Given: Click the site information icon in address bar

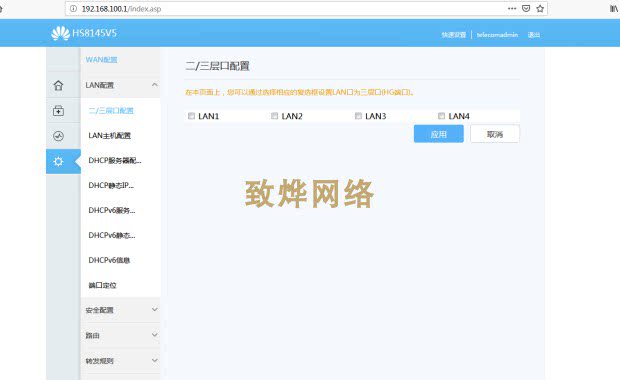Looking at the screenshot, I should [x=73, y=9].
